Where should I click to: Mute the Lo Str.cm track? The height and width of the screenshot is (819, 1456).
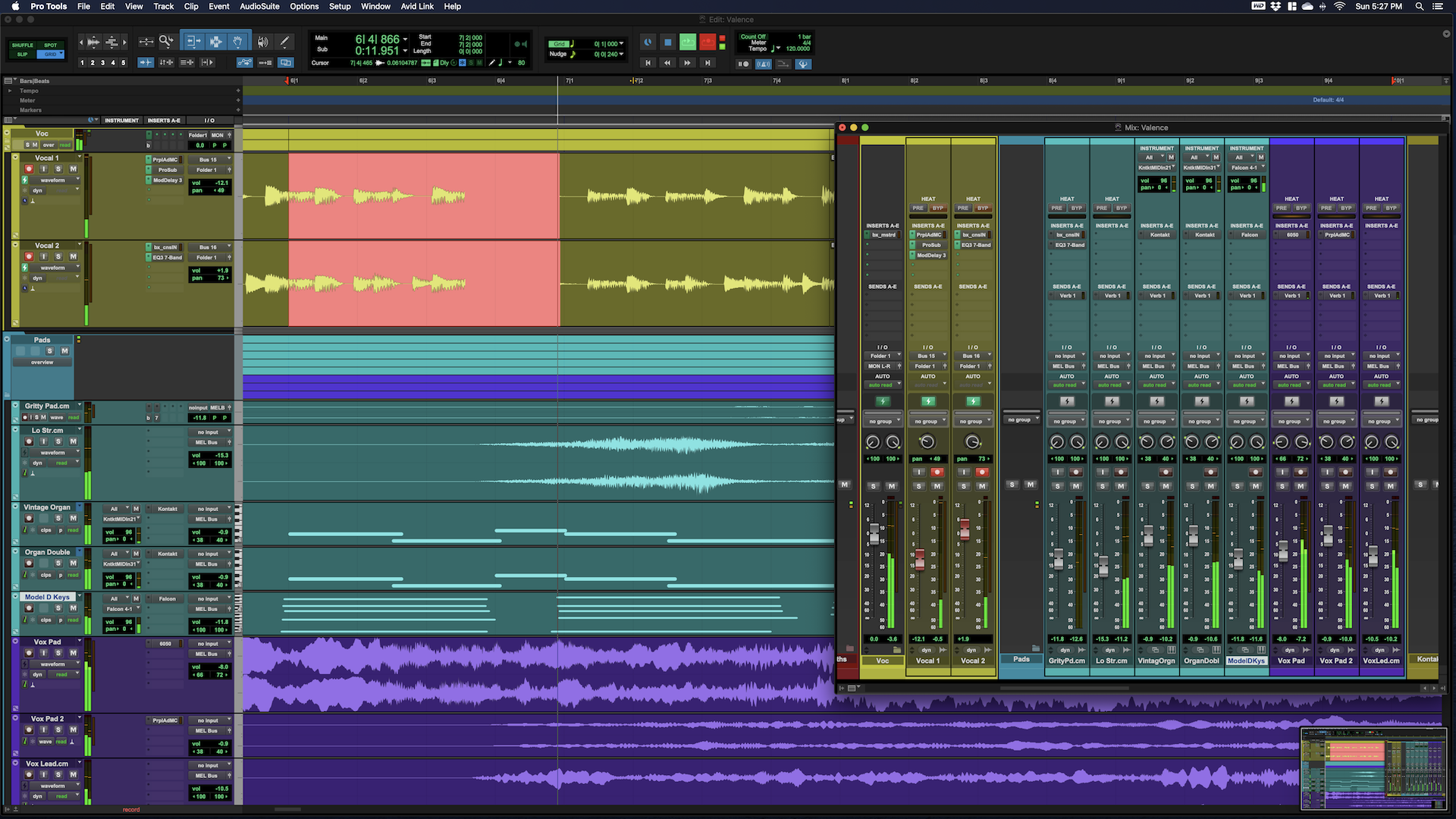73,441
